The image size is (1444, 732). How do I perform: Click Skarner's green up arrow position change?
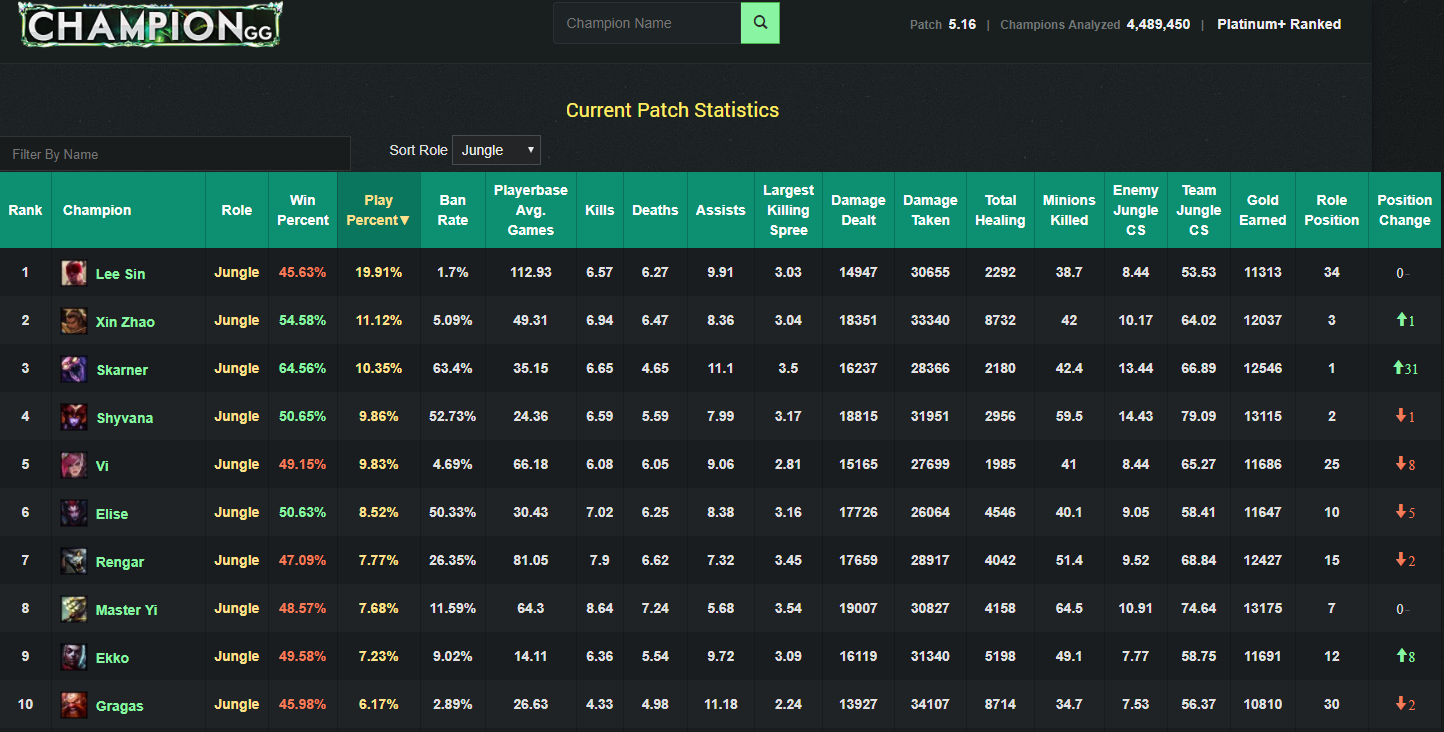[1398, 368]
